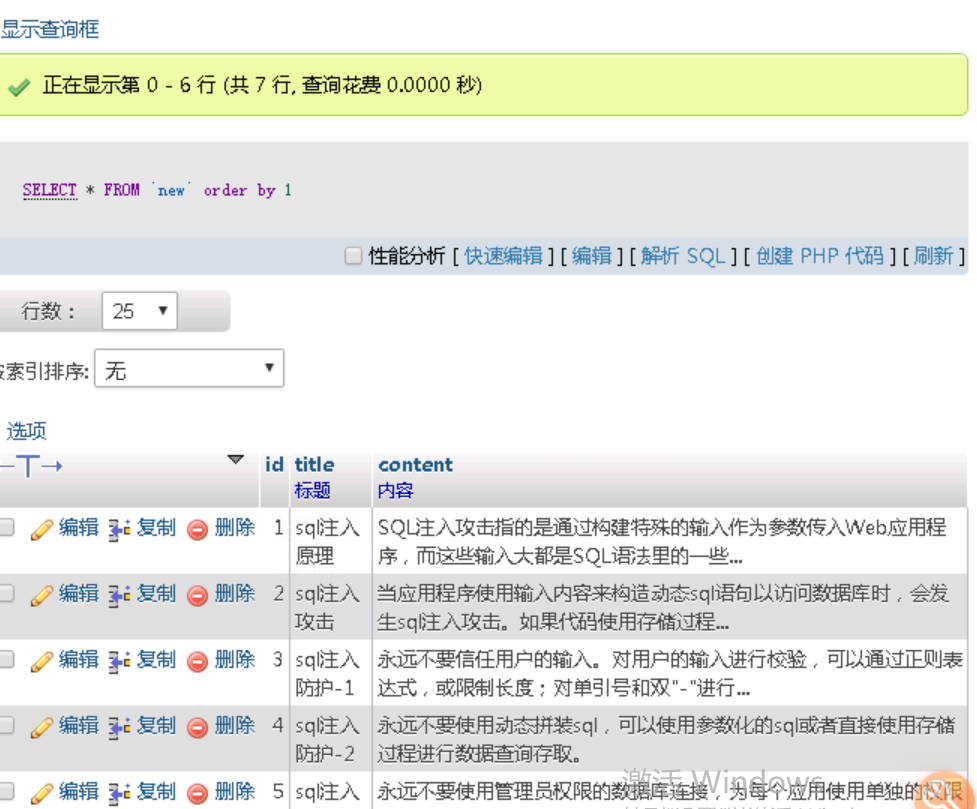Viewport: 977px width, 809px height.
Task: Open the 选项 options link
Action: click(26, 431)
